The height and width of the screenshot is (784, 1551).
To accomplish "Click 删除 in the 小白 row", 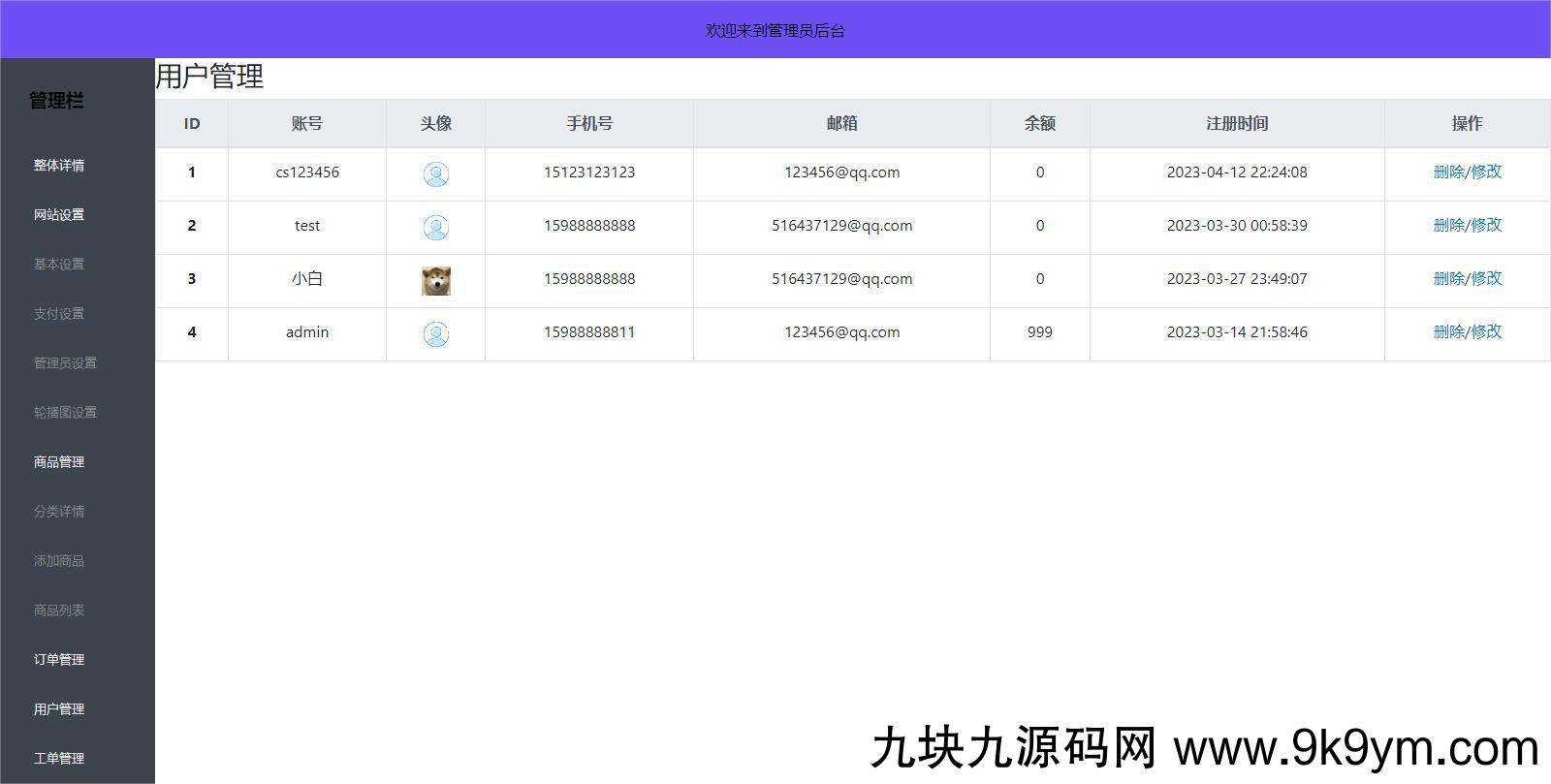I will pyautogui.click(x=1448, y=278).
